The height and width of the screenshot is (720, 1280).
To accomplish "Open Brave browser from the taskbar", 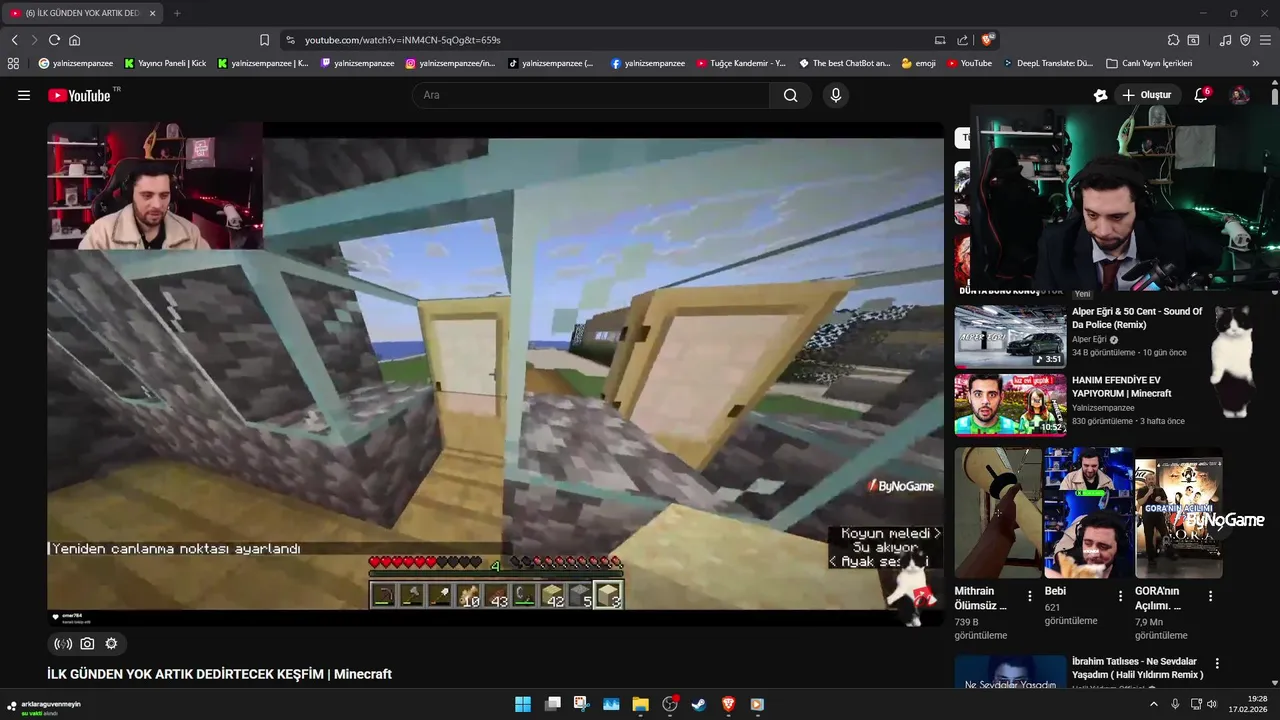I will [x=728, y=704].
